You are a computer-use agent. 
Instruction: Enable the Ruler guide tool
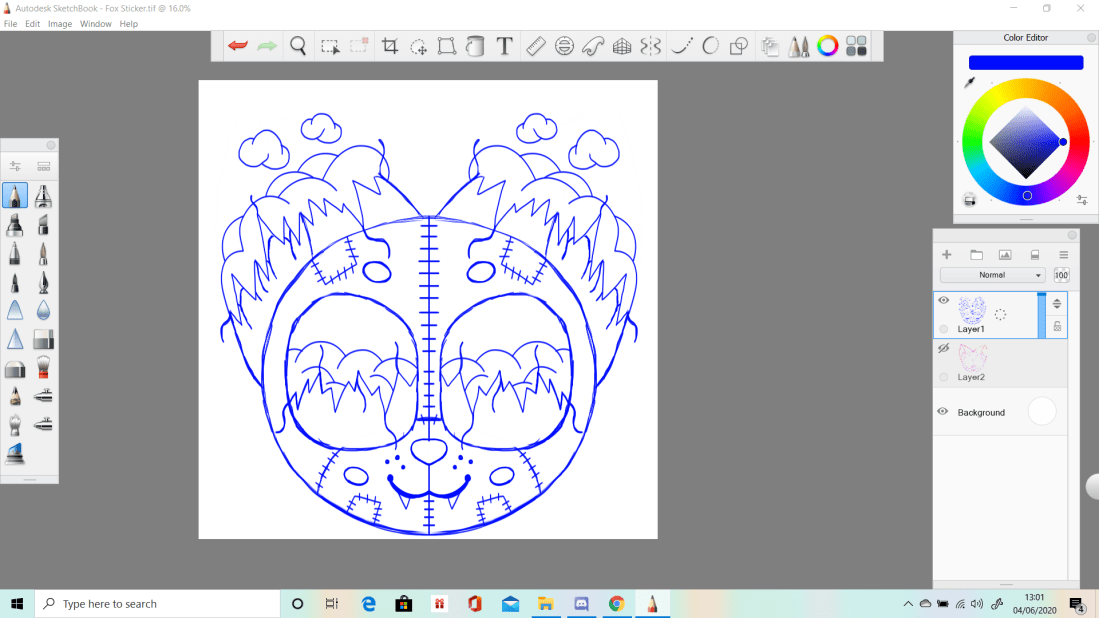click(535, 46)
